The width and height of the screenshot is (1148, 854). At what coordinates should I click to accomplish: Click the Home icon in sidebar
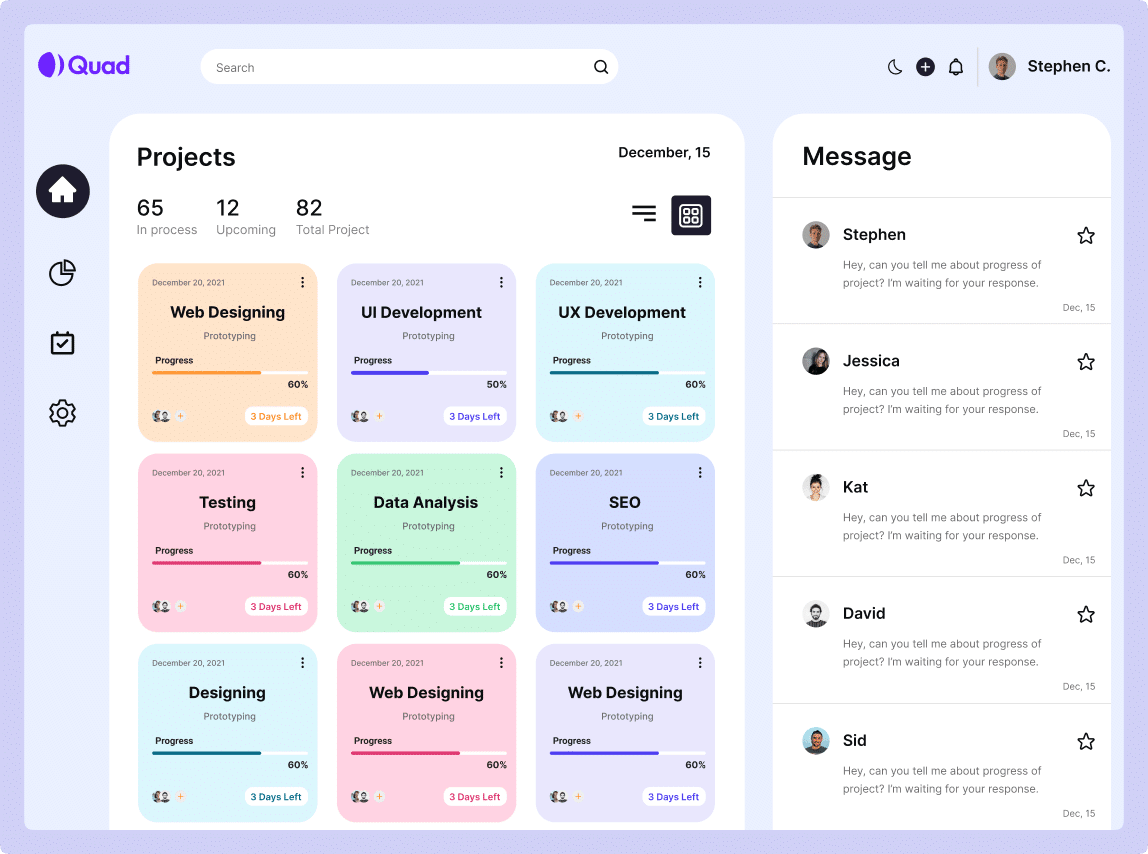point(63,191)
